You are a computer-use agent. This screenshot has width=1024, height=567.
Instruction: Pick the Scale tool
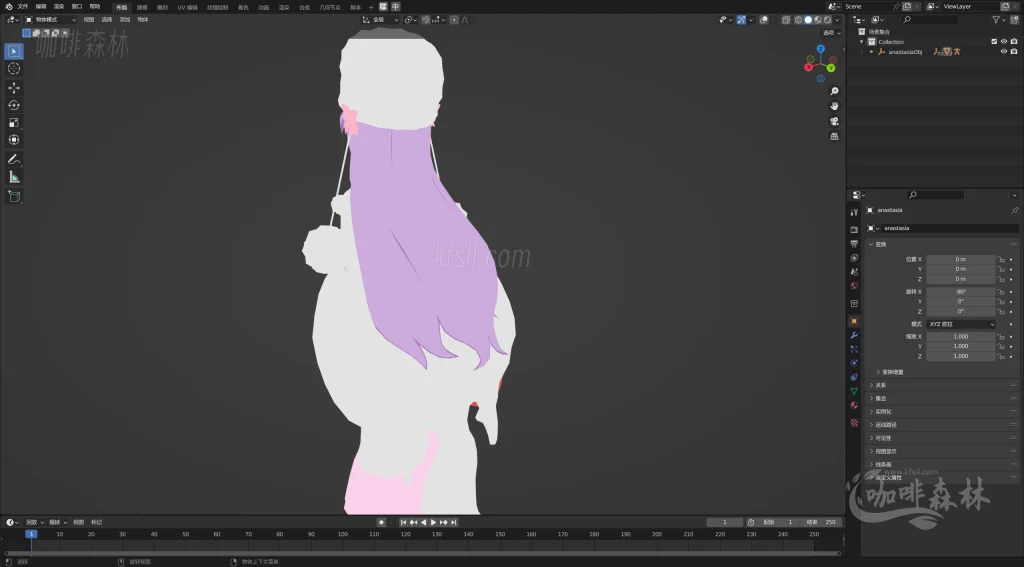pos(14,123)
